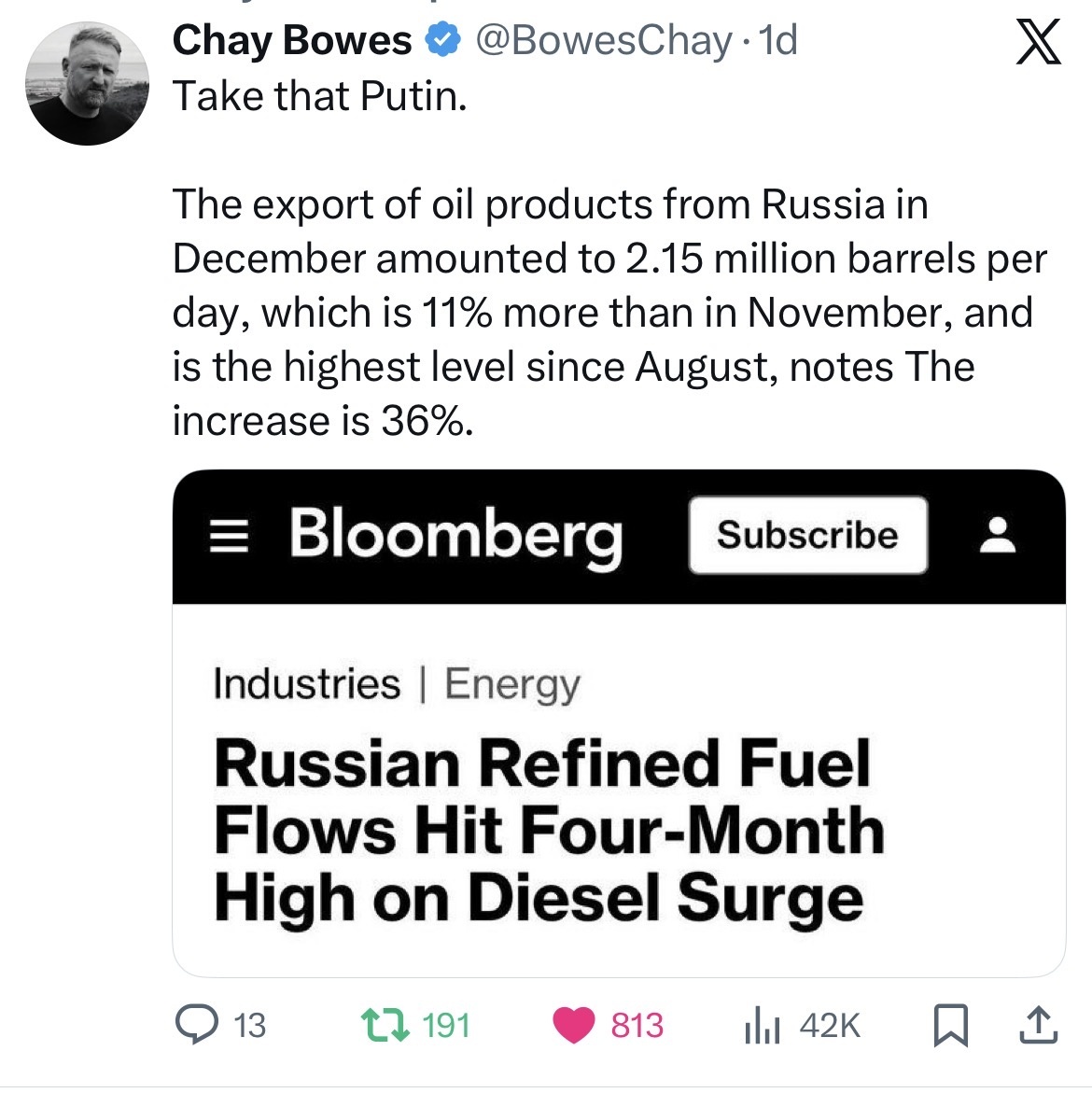Viewport: 1092px width, 1093px height.
Task: View post analytics showing 42K views
Action: pyautogui.click(x=762, y=1026)
